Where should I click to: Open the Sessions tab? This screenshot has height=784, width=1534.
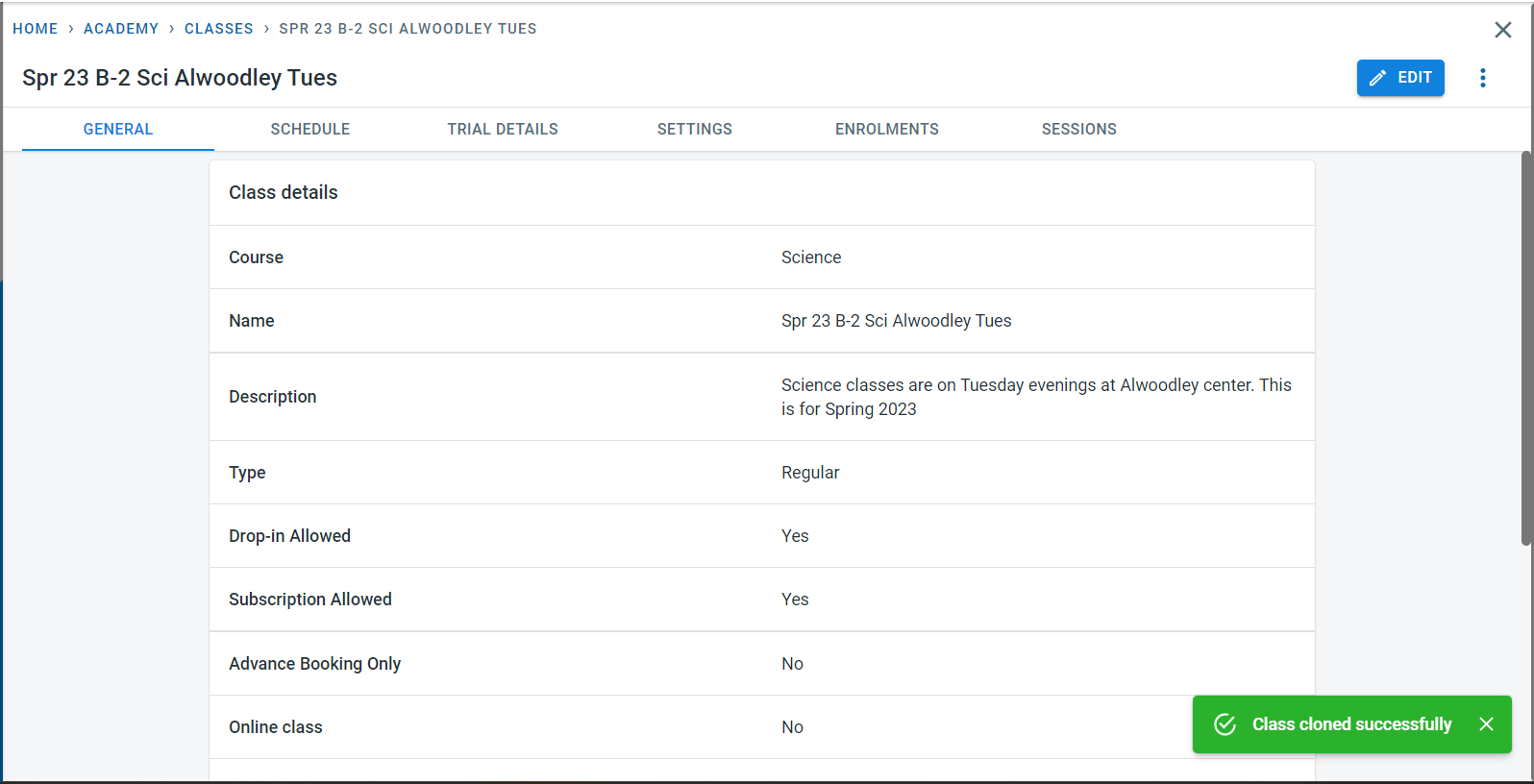click(1078, 129)
